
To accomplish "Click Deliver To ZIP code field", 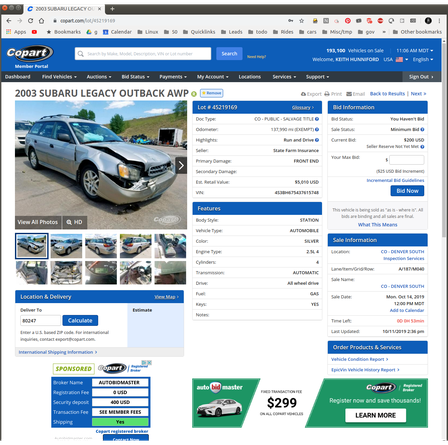I will coord(40,320).
